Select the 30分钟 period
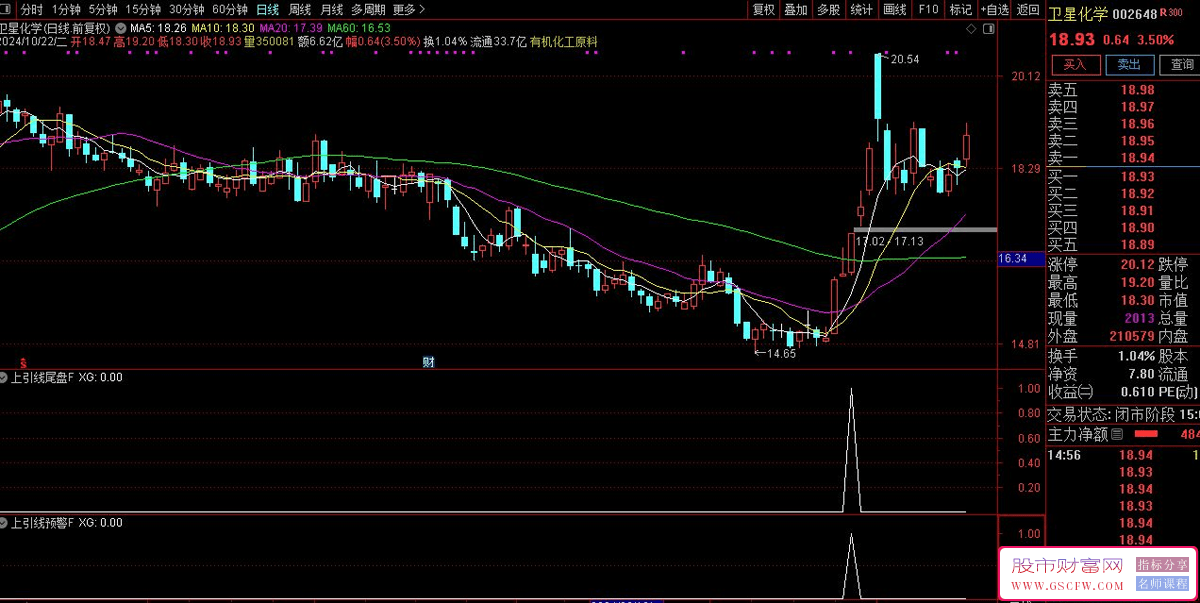The height and width of the screenshot is (603, 1200). point(186,9)
